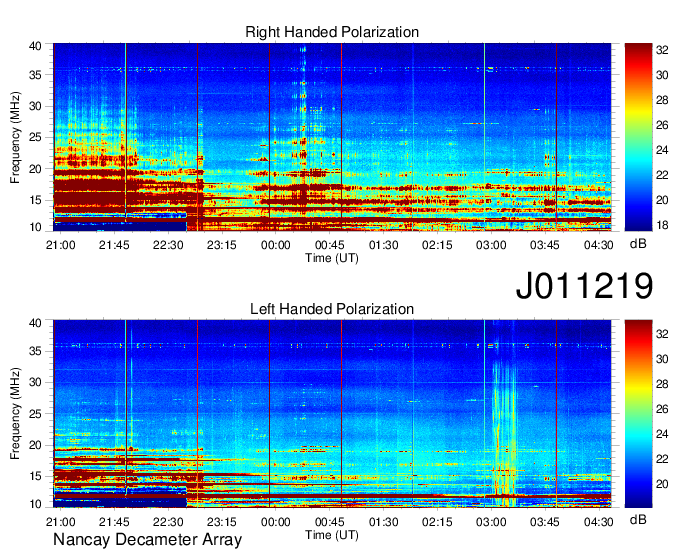This screenshot has height=552, width=680.
Task: Click 18 dB value on Right Handed colorbar
Action: tap(662, 225)
